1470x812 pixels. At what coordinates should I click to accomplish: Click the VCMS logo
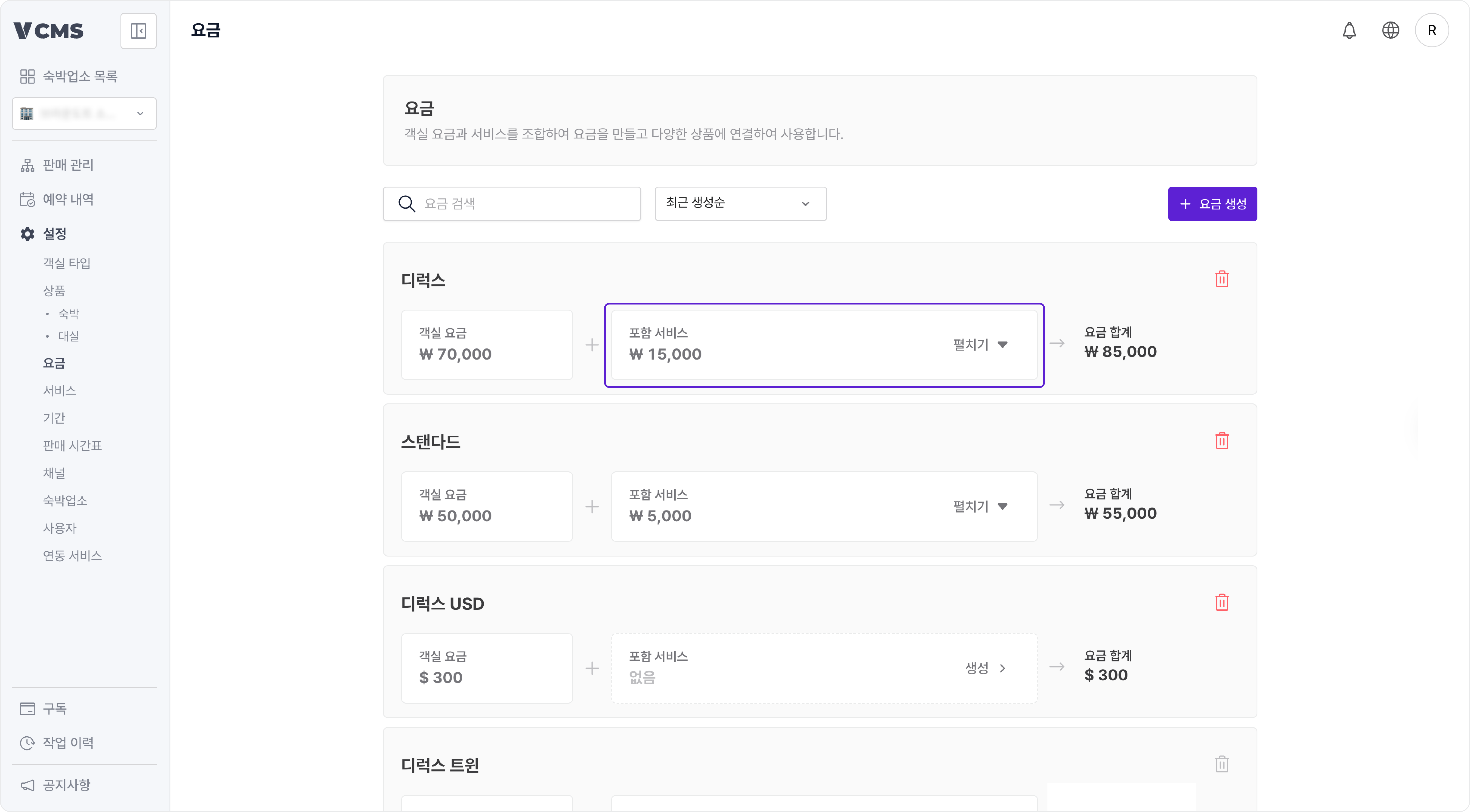[48, 31]
